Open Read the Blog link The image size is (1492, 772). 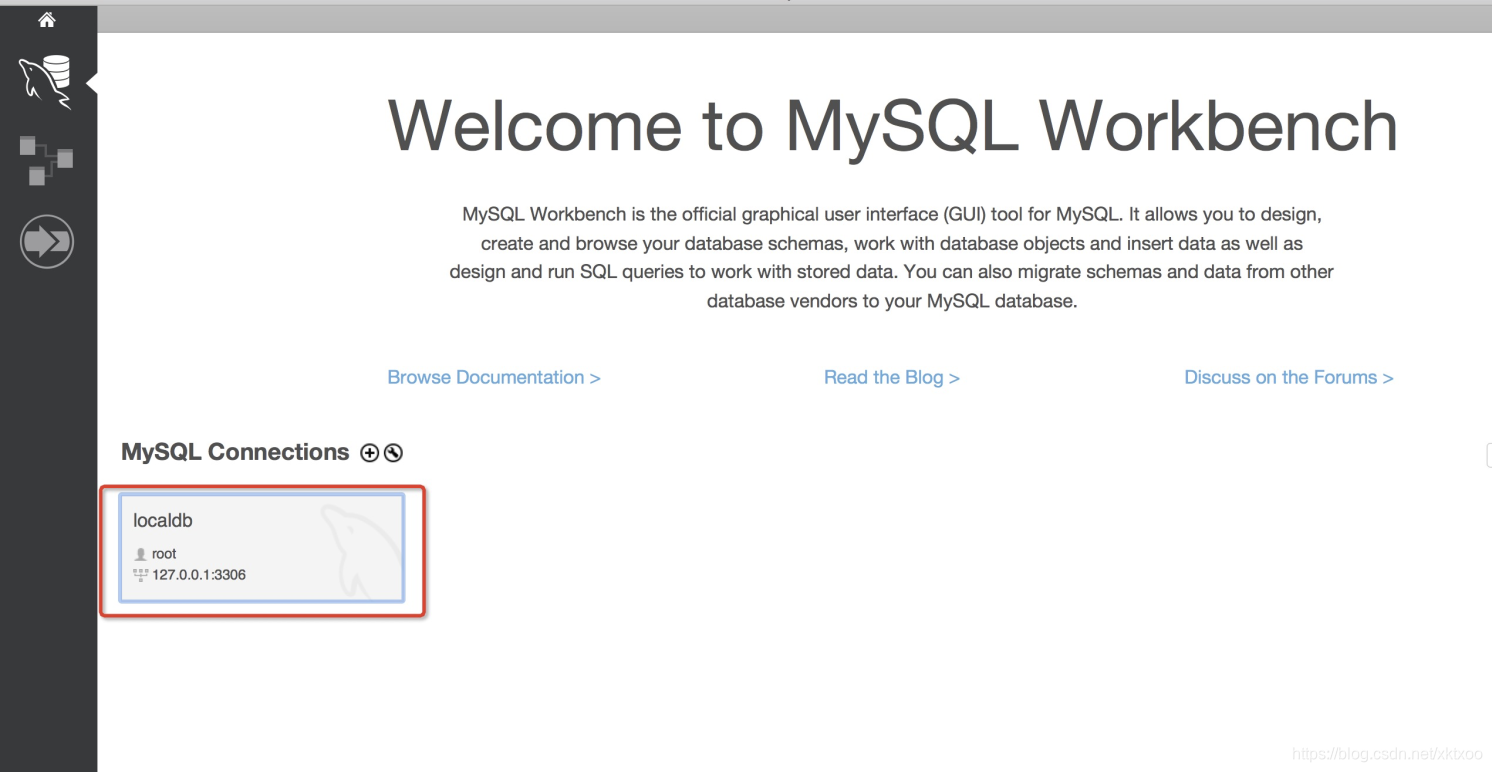click(892, 377)
